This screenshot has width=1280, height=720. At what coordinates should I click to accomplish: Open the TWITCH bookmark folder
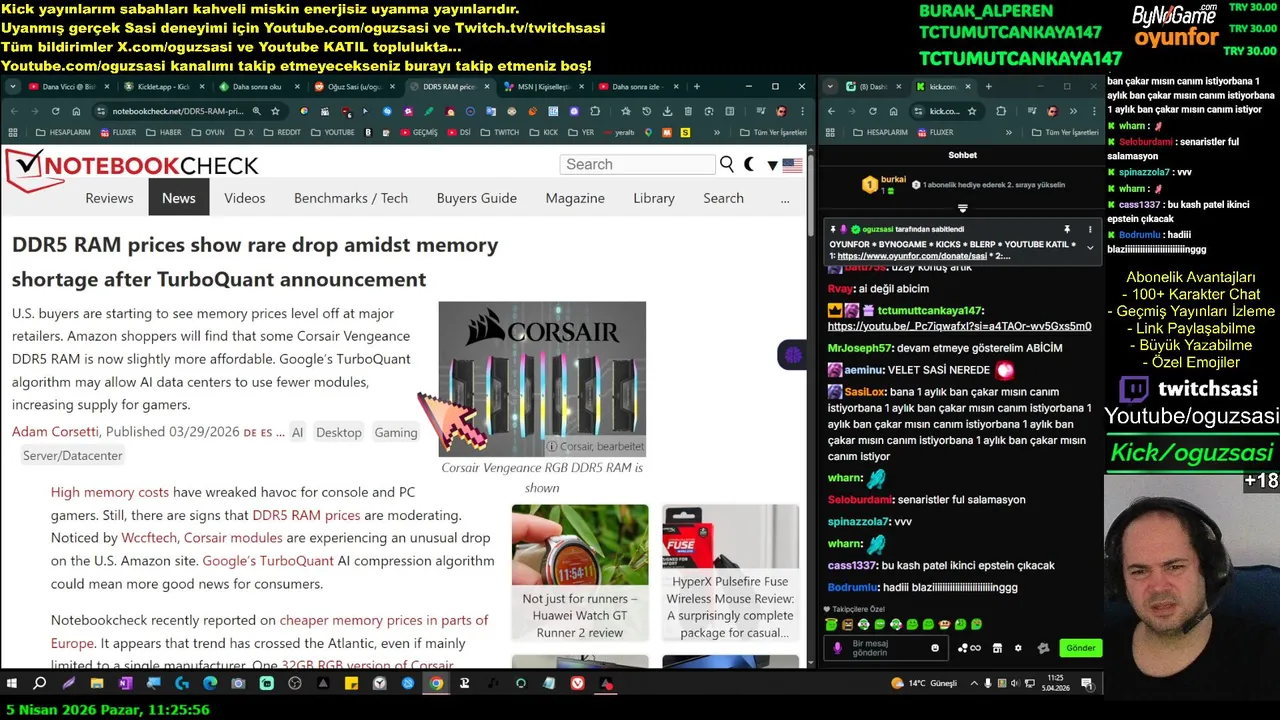[501, 132]
